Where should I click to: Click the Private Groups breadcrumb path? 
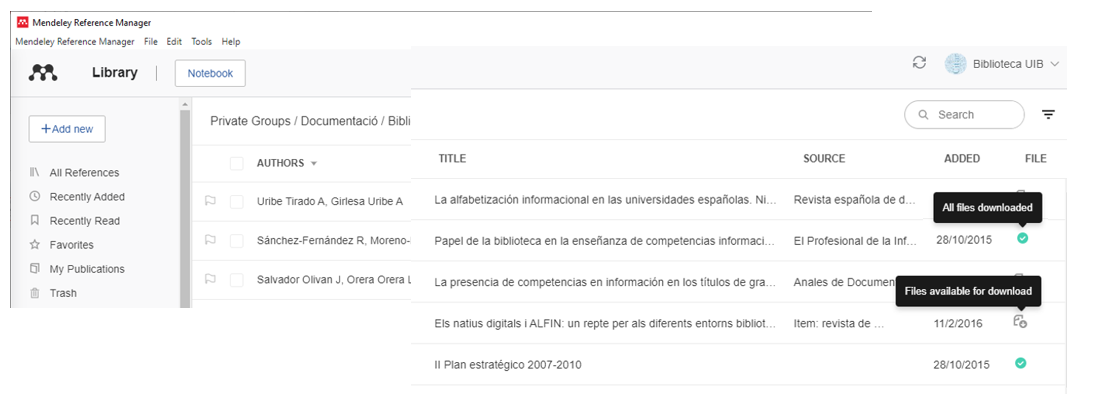[310, 121]
